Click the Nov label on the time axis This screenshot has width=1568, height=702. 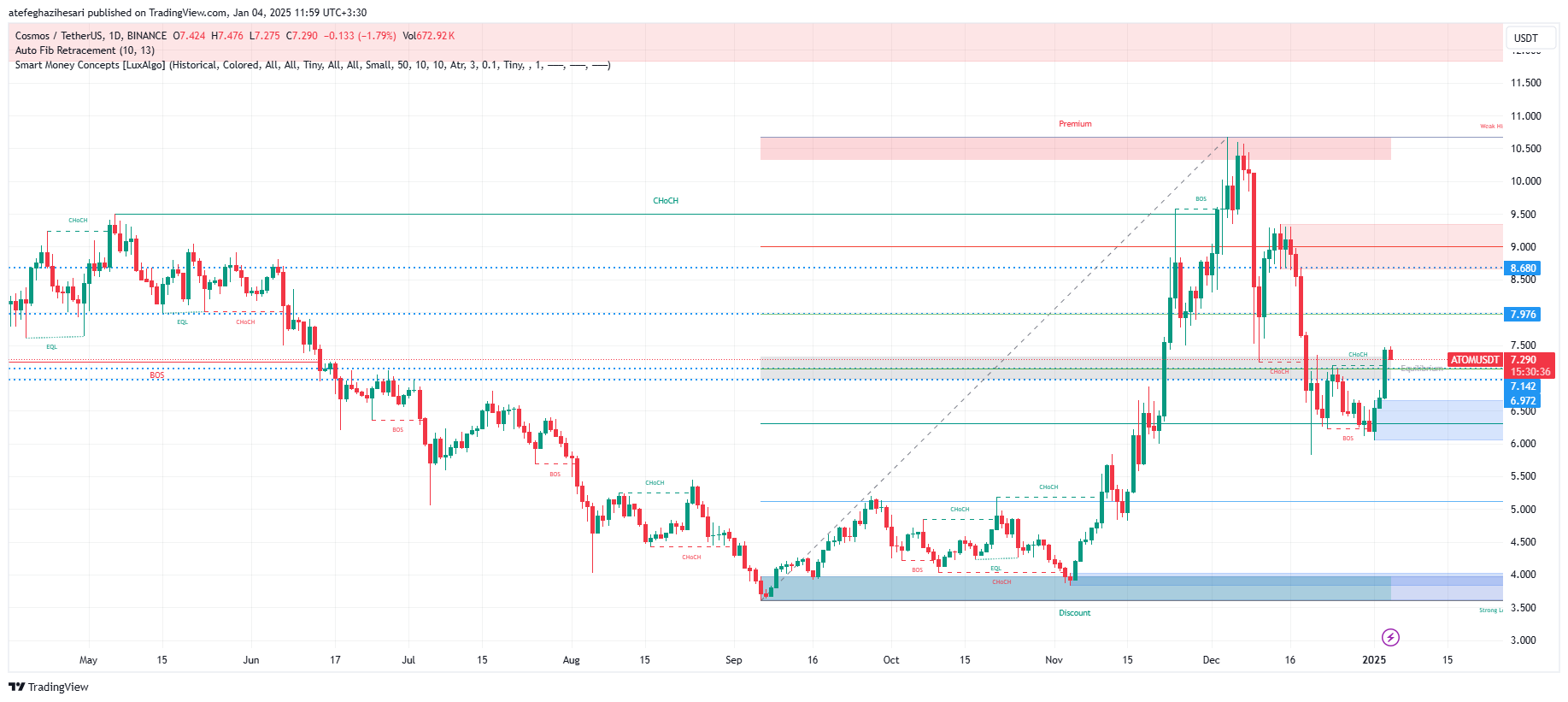tap(1054, 660)
